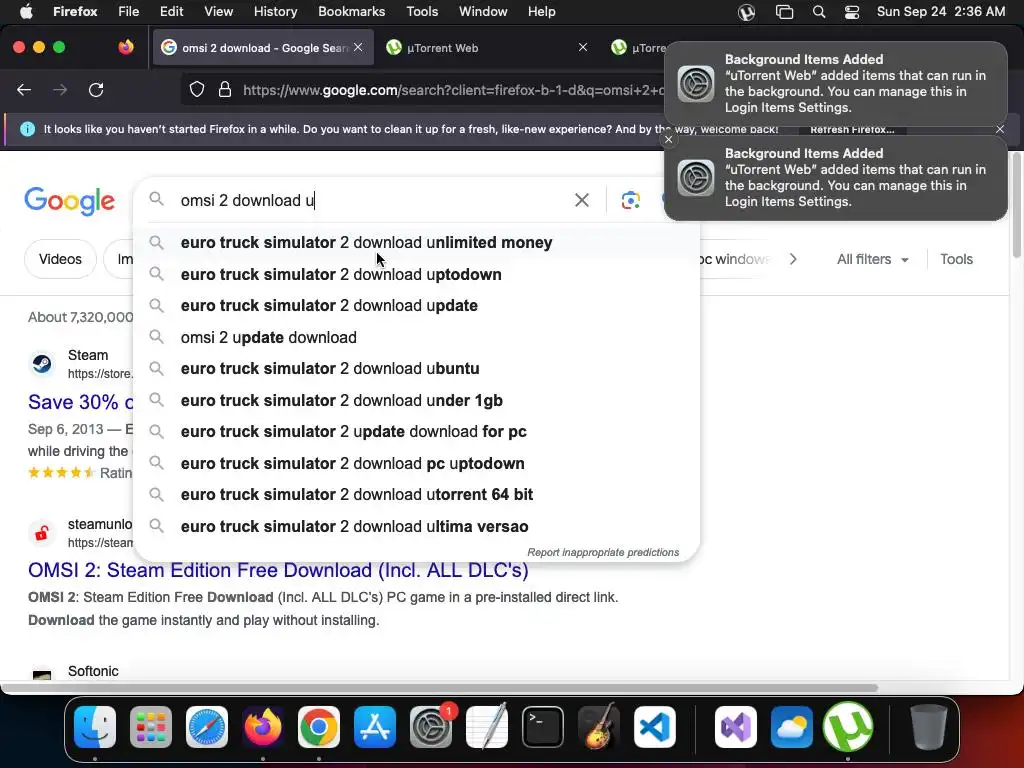Click the Firefox View pinned tab icon

tap(126, 47)
